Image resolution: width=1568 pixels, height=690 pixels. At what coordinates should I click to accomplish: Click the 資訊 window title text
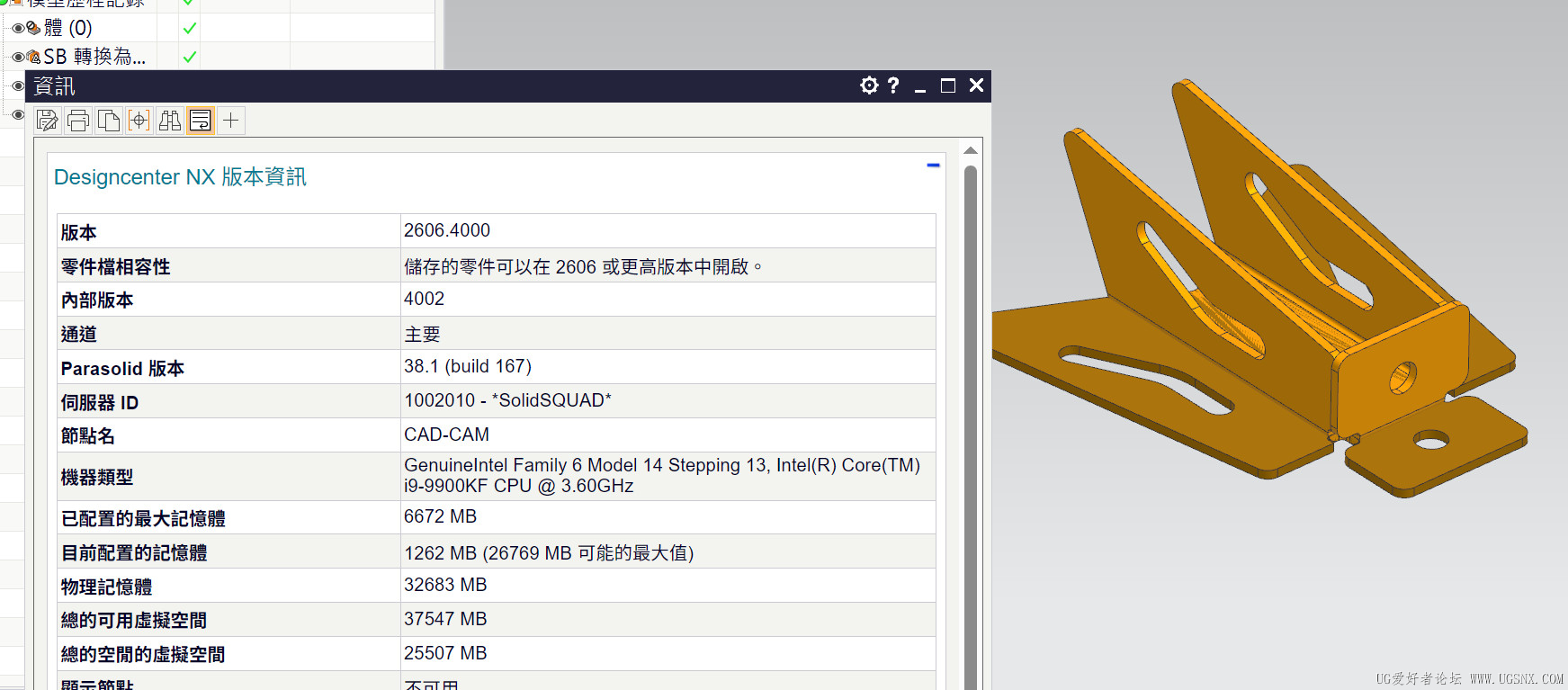[x=54, y=86]
